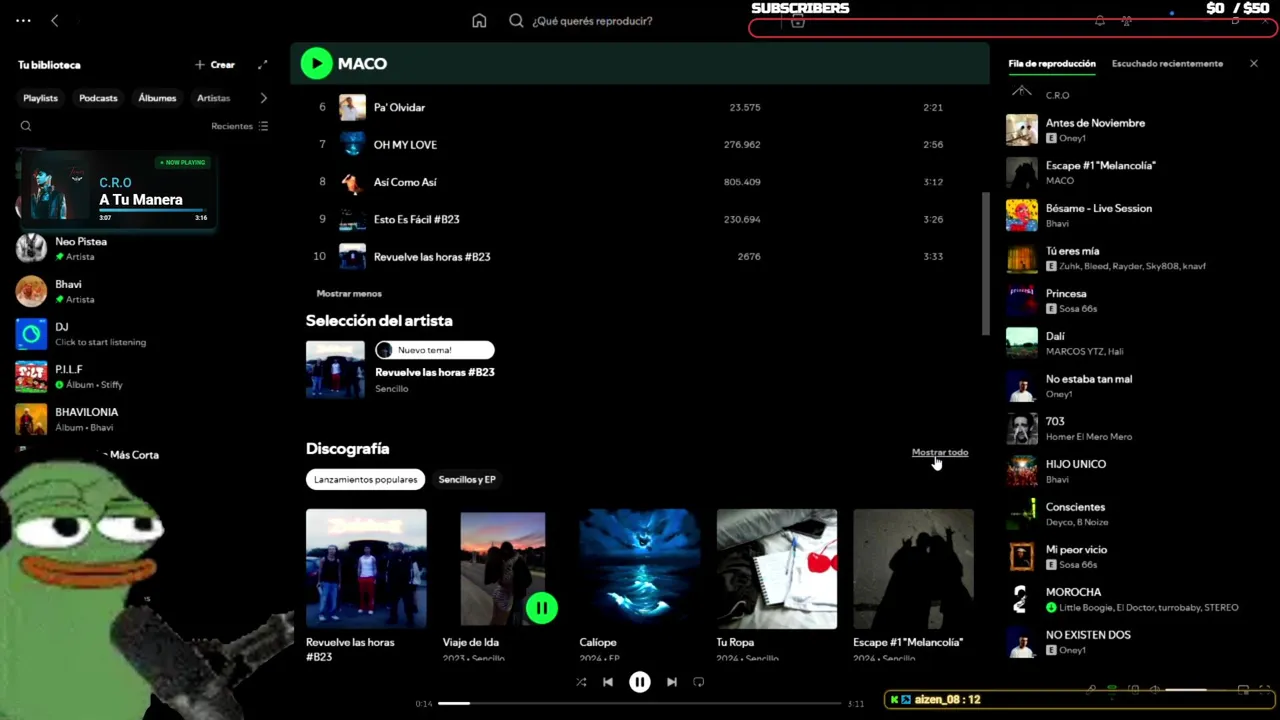The height and width of the screenshot is (720, 1280).
Task: Select the Playlists filter chip
Action: [41, 98]
